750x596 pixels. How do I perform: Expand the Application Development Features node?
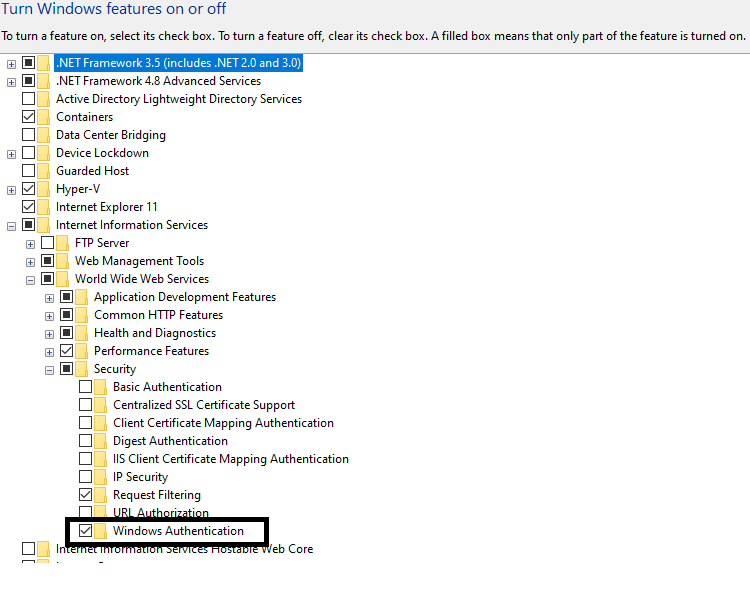tap(49, 298)
